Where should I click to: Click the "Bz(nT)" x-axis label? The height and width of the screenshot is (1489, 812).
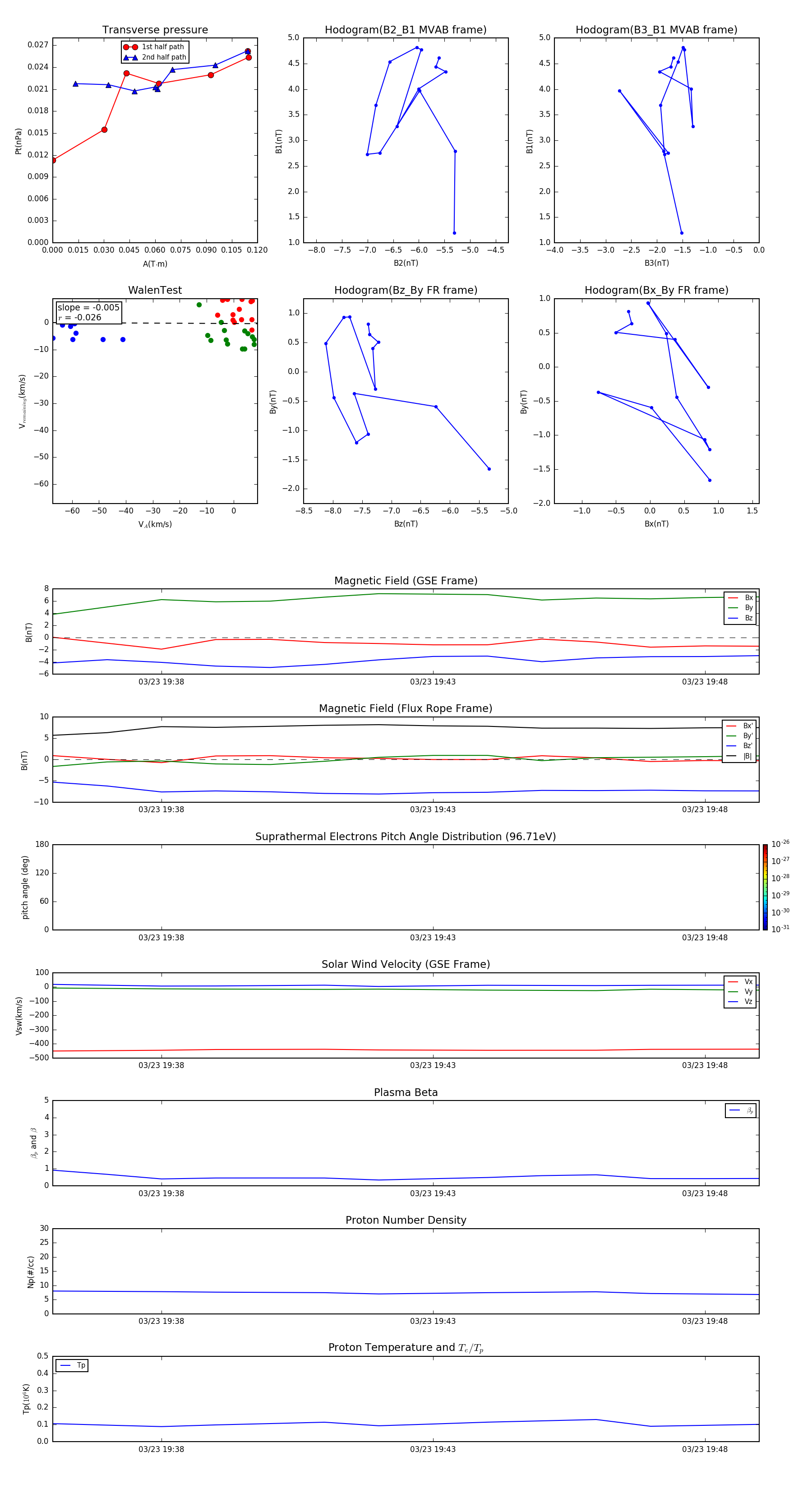406,524
